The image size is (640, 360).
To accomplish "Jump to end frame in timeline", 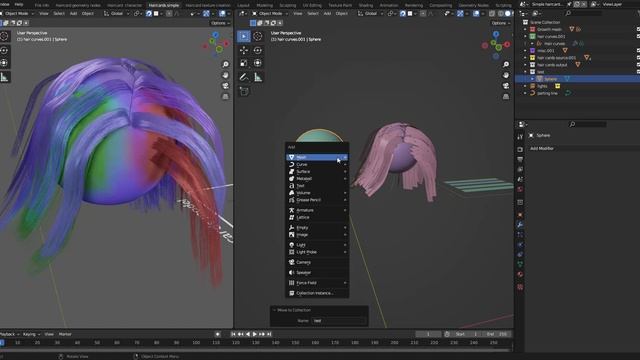I will (269, 334).
